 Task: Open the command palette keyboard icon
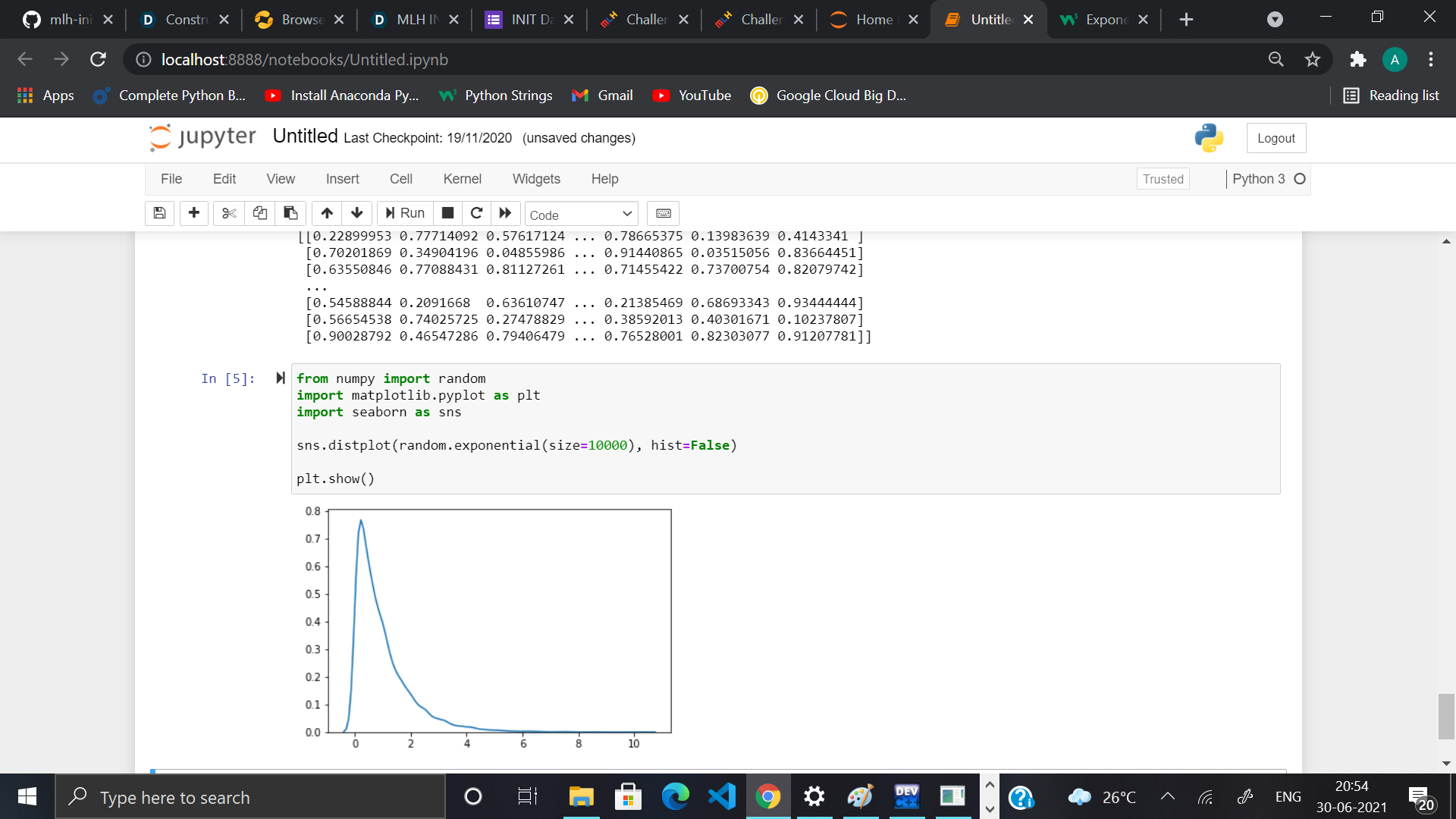point(664,213)
